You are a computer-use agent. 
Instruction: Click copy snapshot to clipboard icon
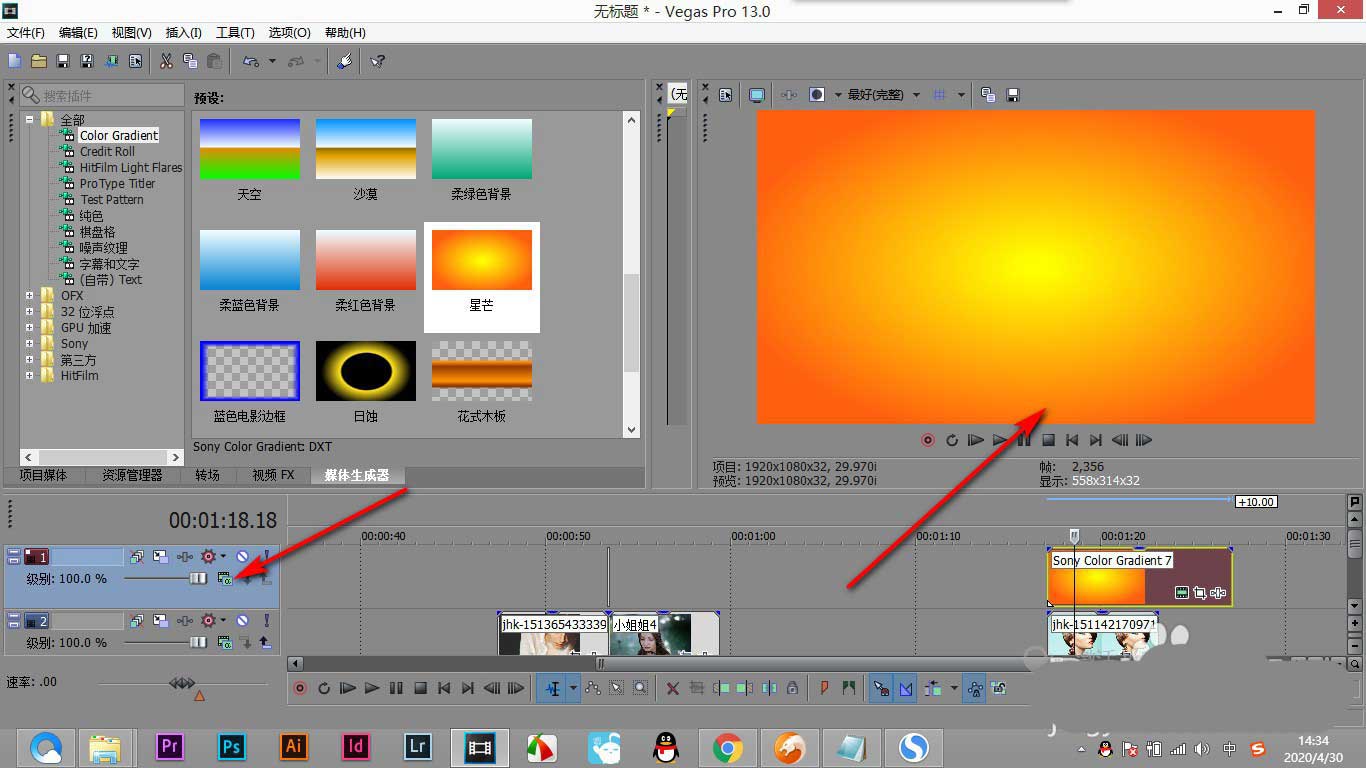click(x=989, y=95)
